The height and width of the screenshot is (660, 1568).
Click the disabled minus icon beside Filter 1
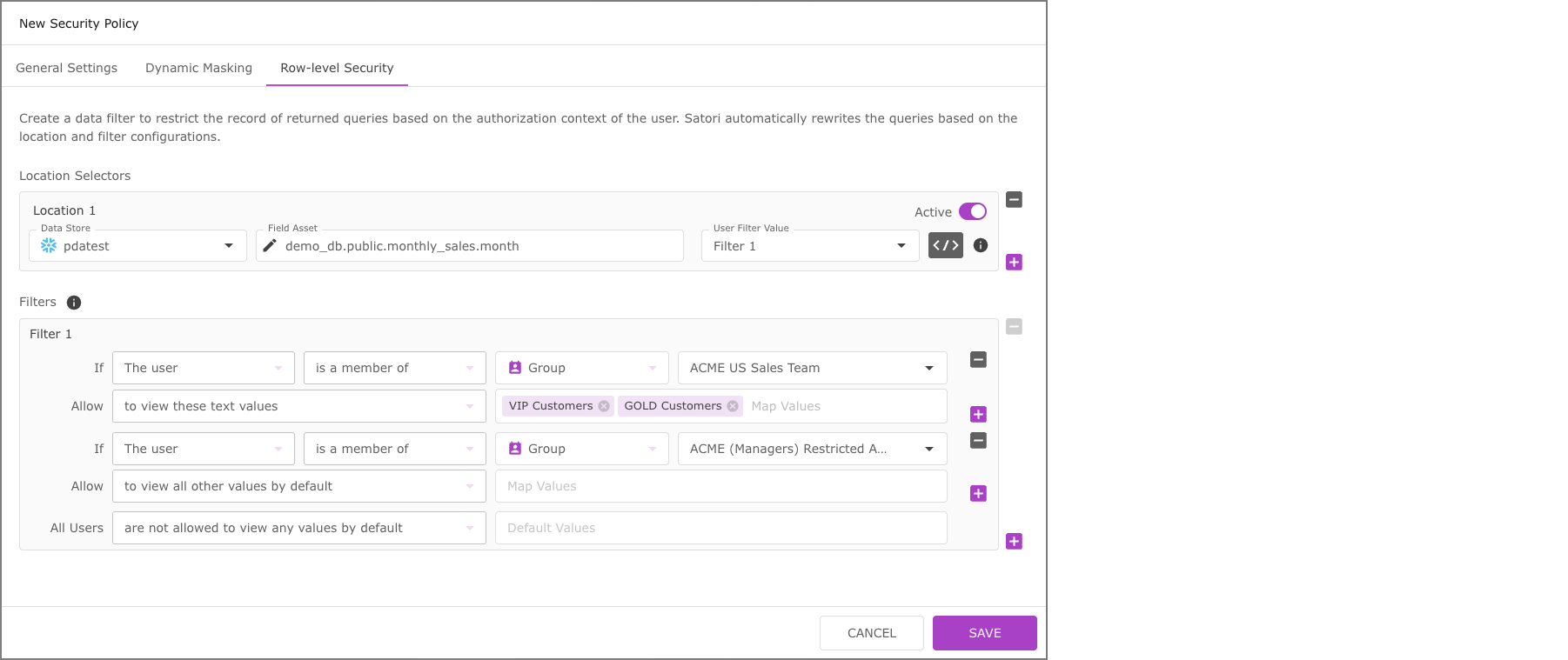point(1014,326)
